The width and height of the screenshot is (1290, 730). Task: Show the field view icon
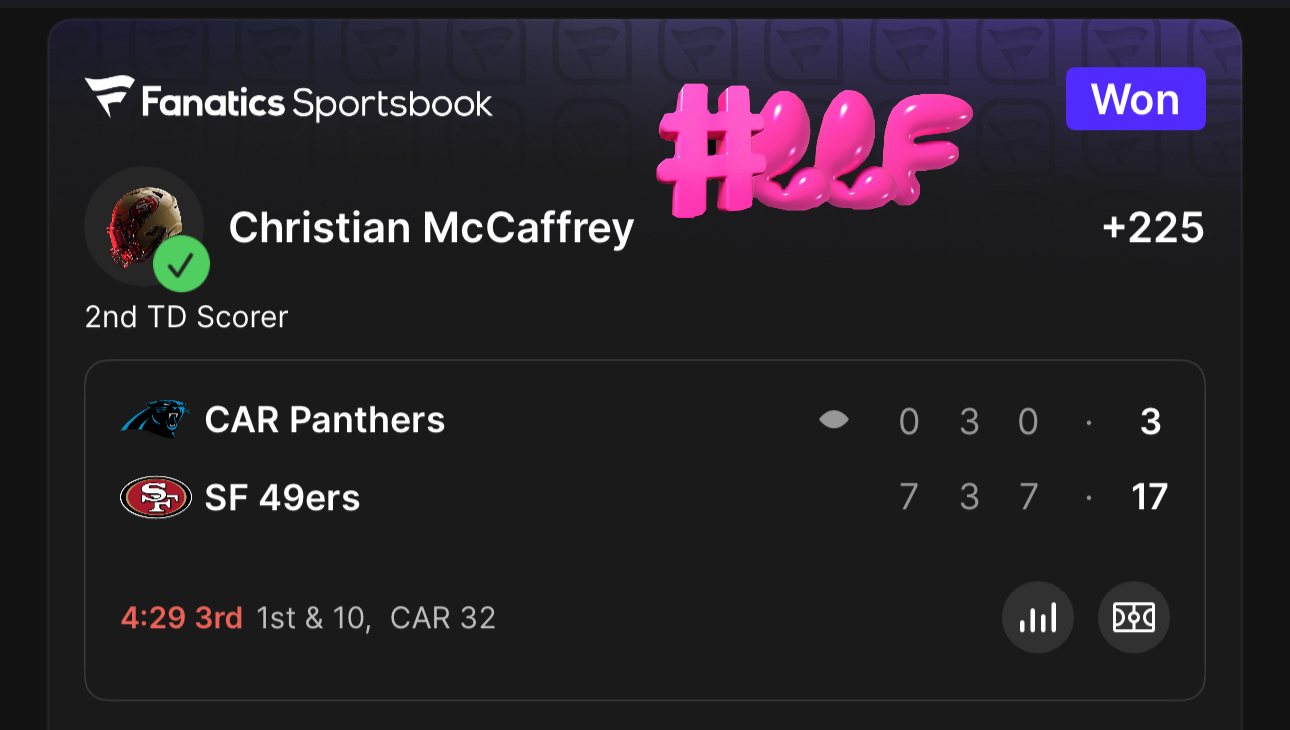[1133, 618]
